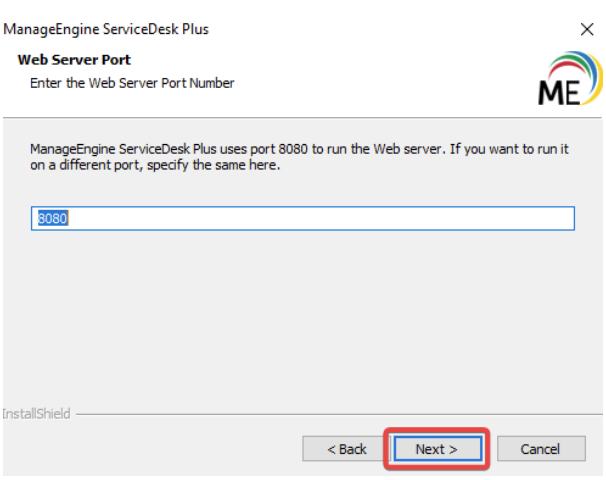This screenshot has width=606, height=480.
Task: Click the empty area left of Back button
Action: 150,449
